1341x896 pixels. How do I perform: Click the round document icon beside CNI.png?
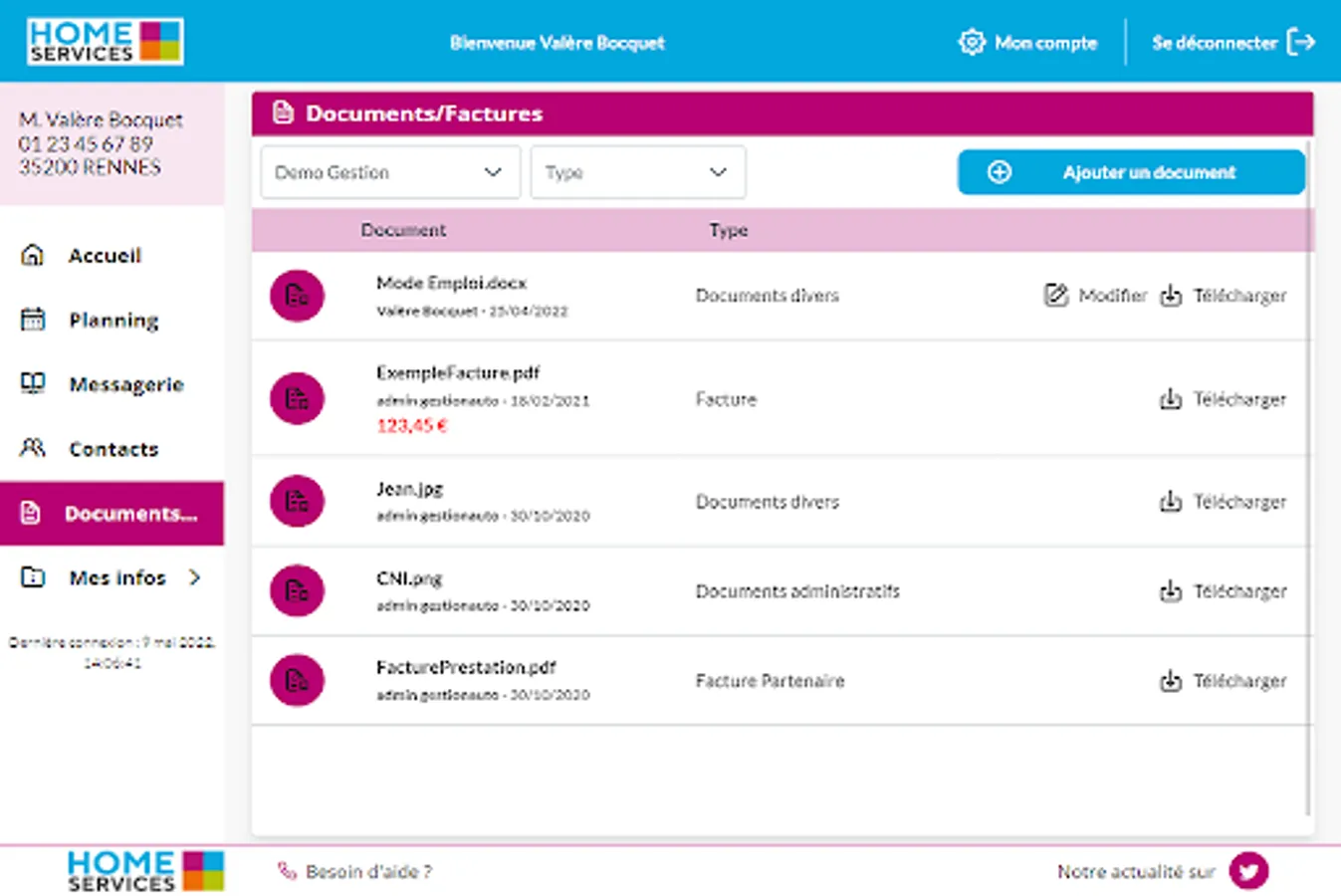297,590
